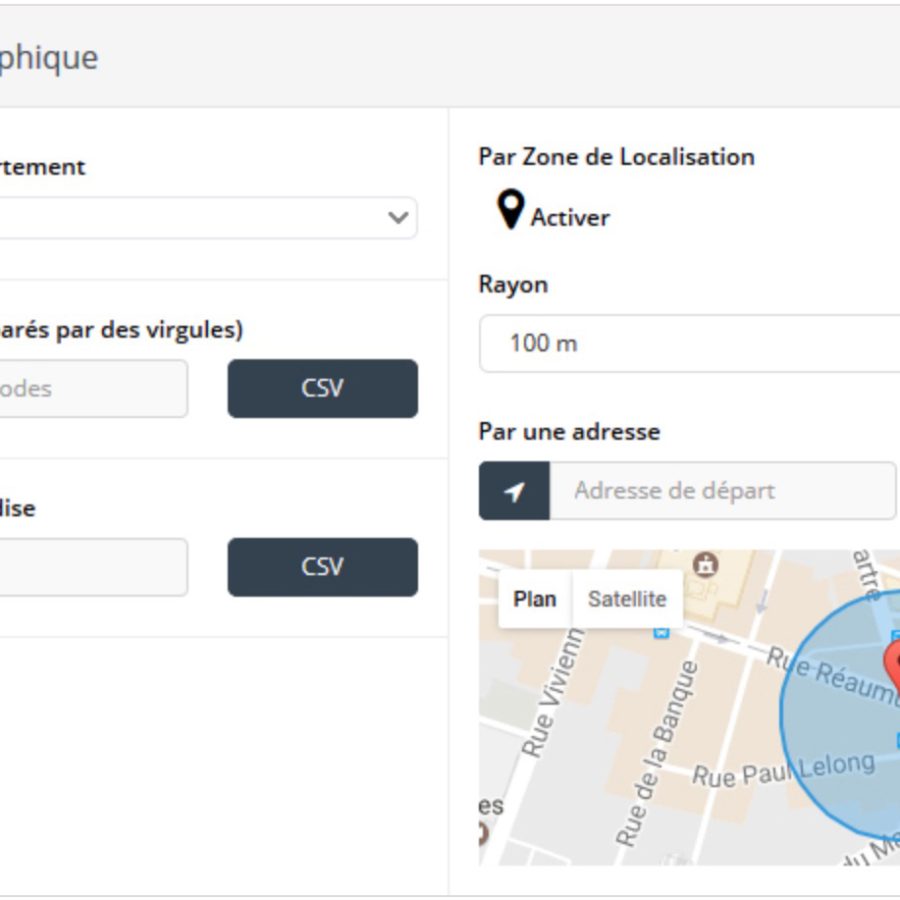Switch map to Plan view
900x900 pixels.
pyautogui.click(x=535, y=599)
